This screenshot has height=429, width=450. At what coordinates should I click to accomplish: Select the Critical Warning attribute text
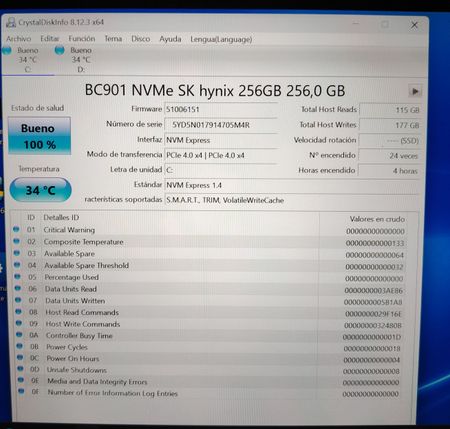point(69,230)
